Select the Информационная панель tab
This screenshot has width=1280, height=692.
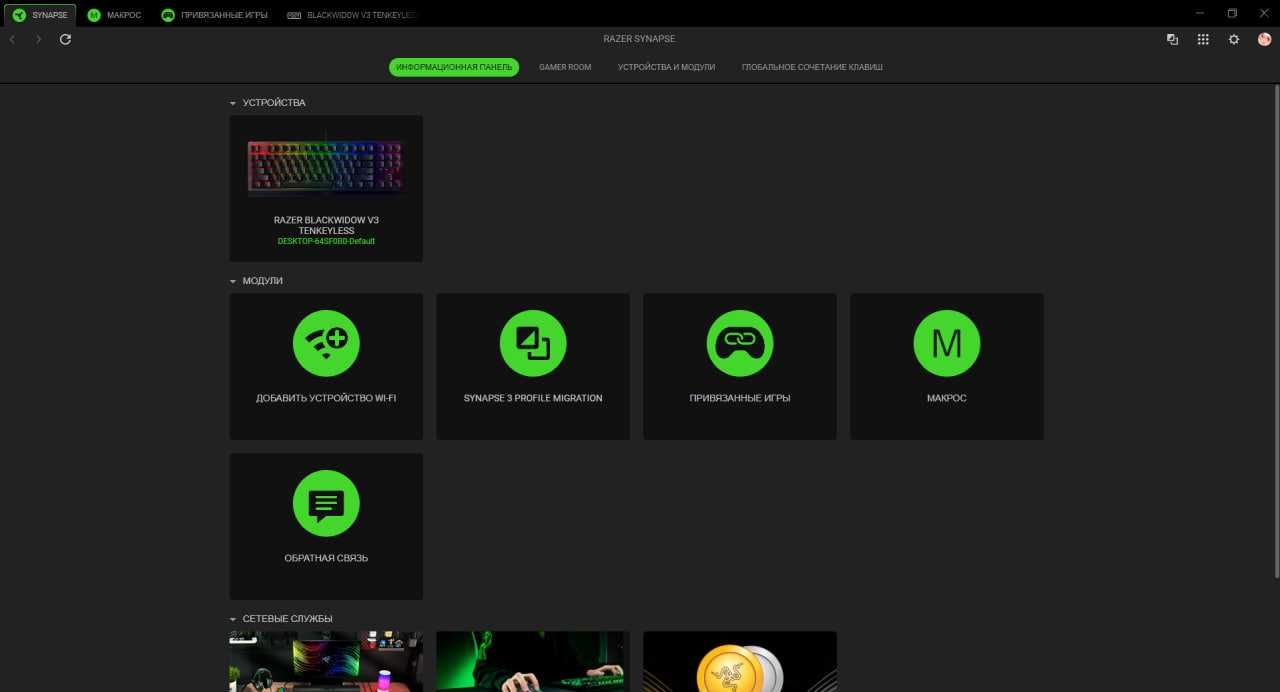point(454,67)
